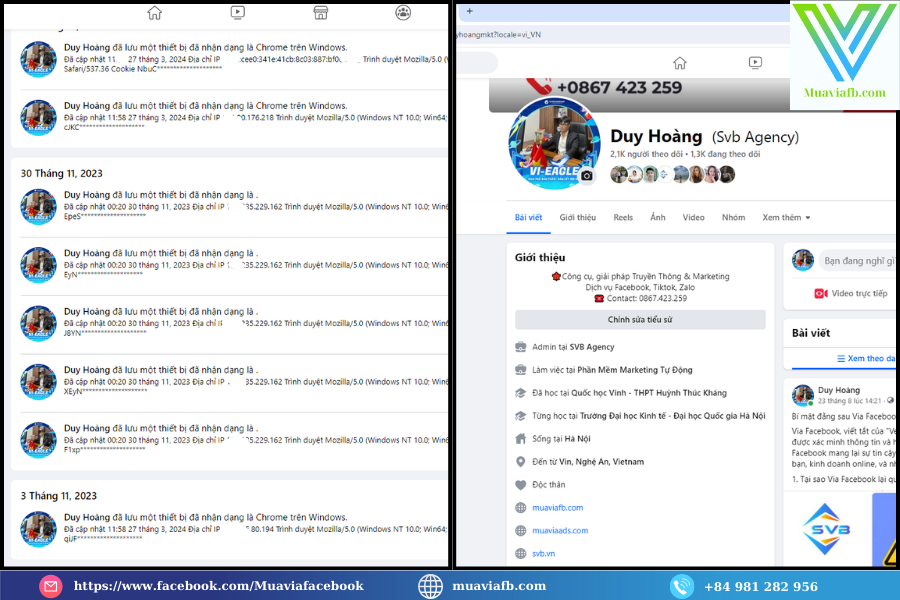Click the browser address bar URL
The height and width of the screenshot is (600, 900).
(x=499, y=34)
